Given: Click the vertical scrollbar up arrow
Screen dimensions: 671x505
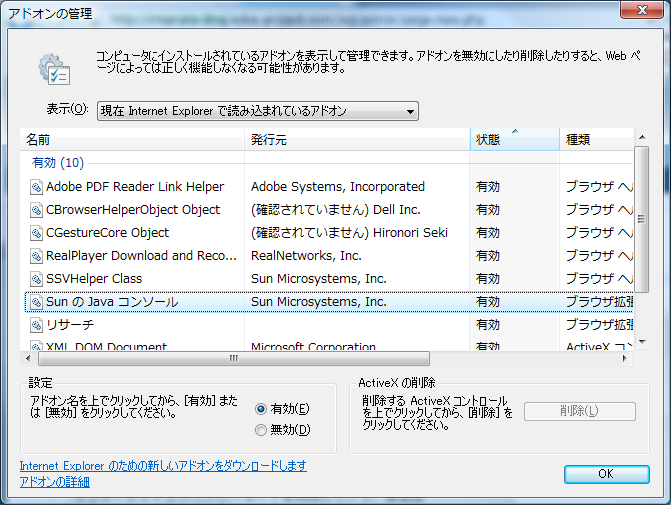Looking at the screenshot, I should click(x=641, y=137).
